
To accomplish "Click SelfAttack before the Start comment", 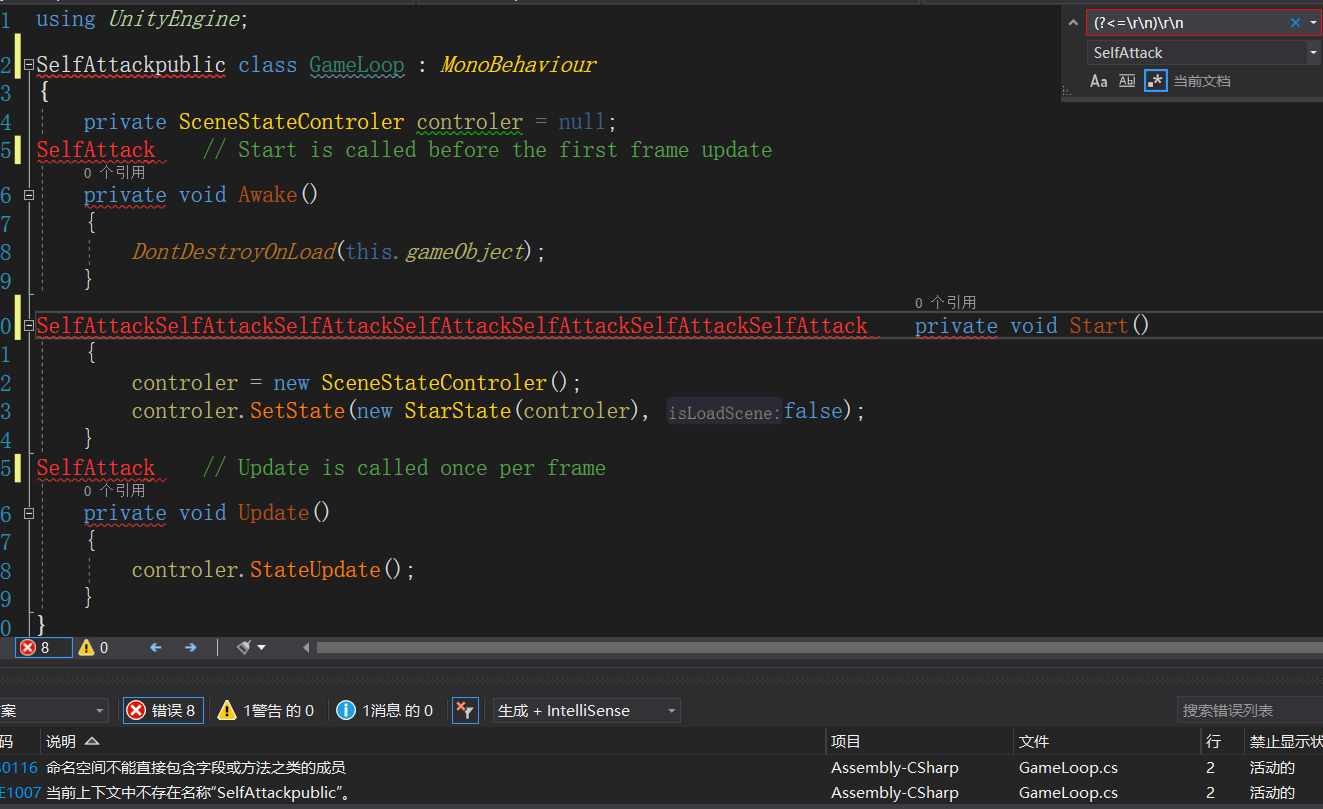I will (96, 151).
